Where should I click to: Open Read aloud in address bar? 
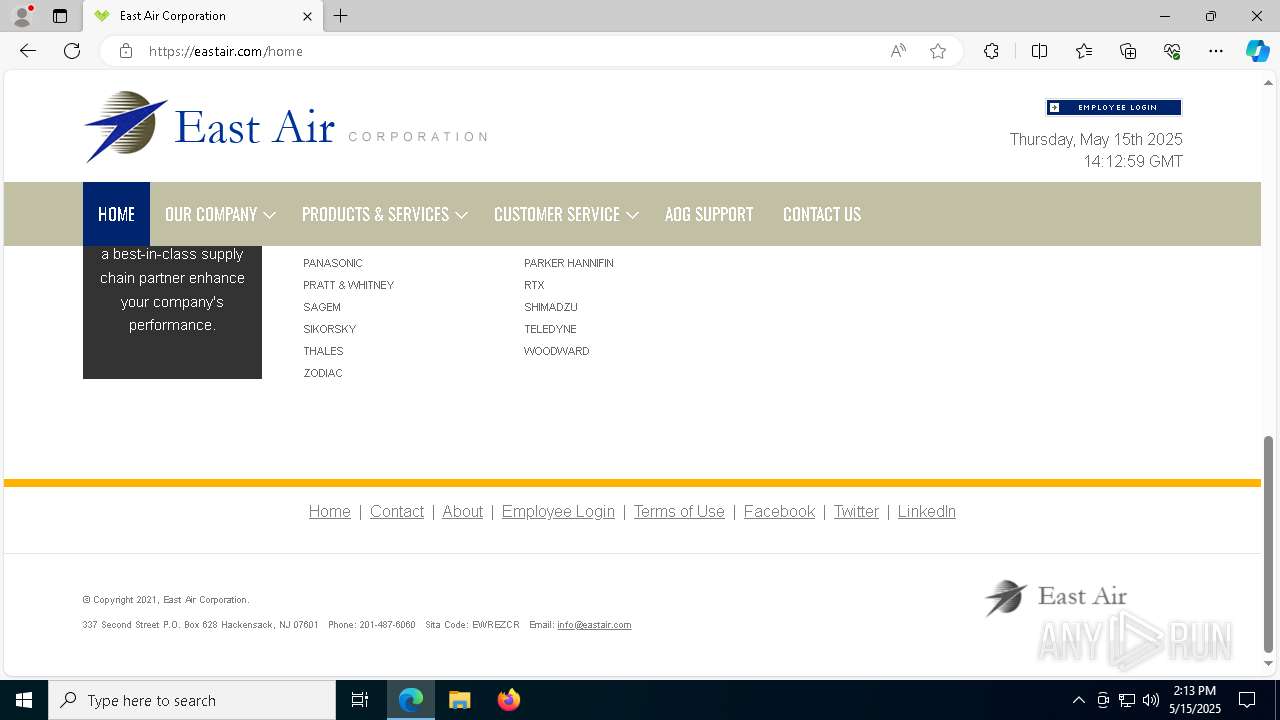tap(898, 51)
